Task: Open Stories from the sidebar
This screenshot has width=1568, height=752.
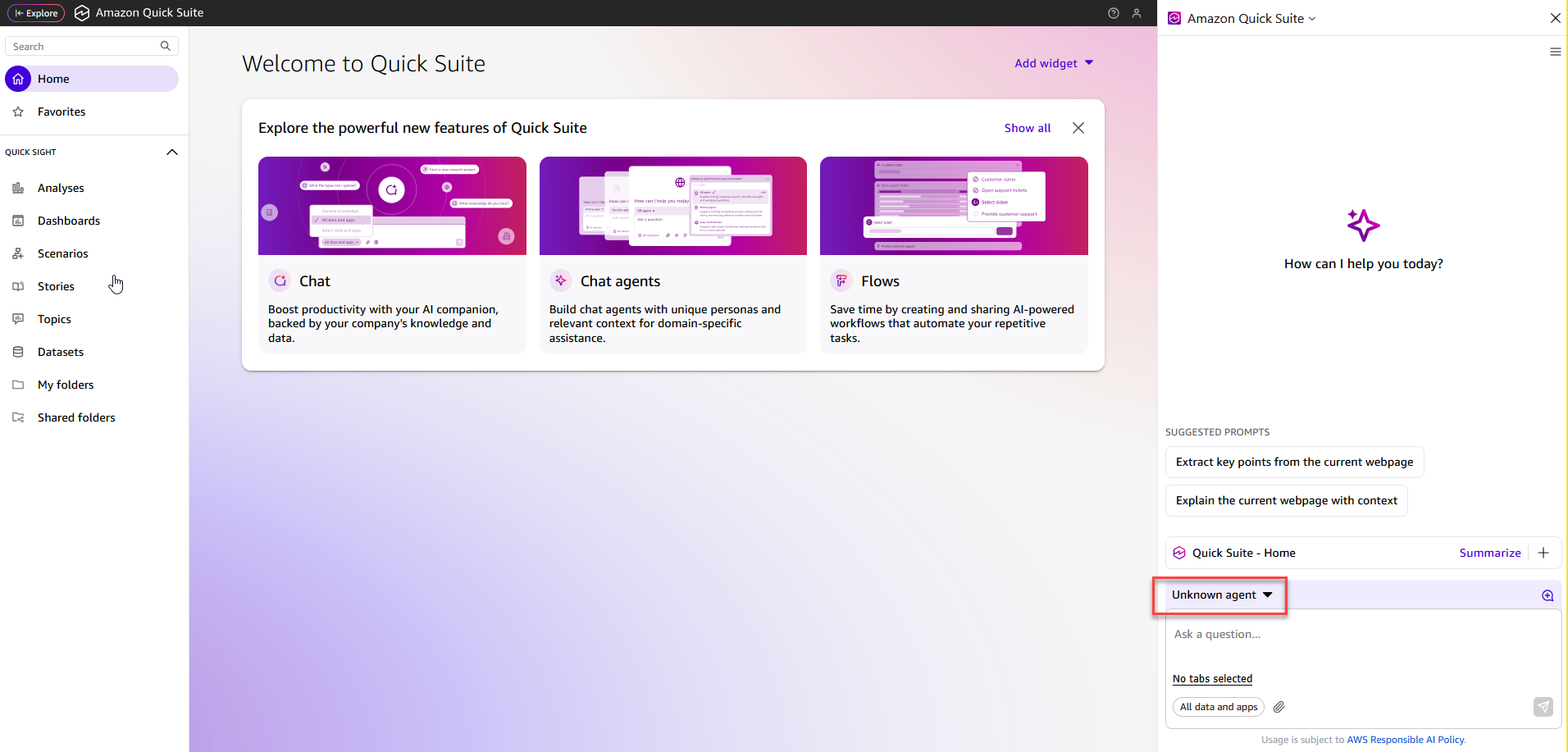Action: click(x=56, y=286)
